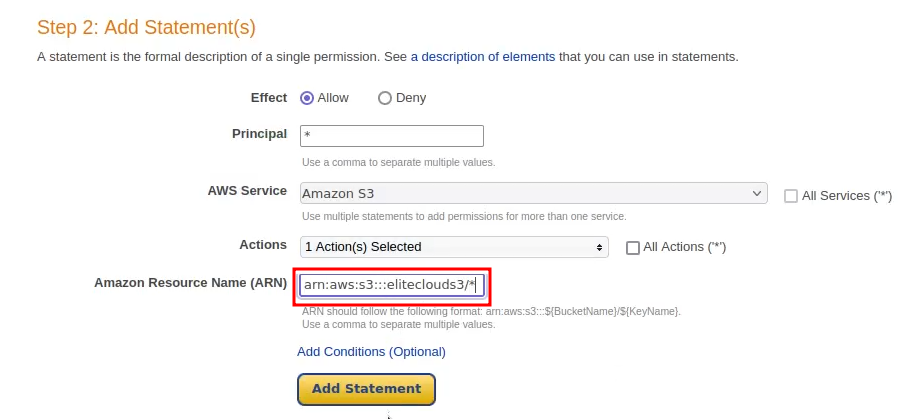Click the 'Step 2: Add Statement(s)' heading
The image size is (909, 419).
pos(147,28)
